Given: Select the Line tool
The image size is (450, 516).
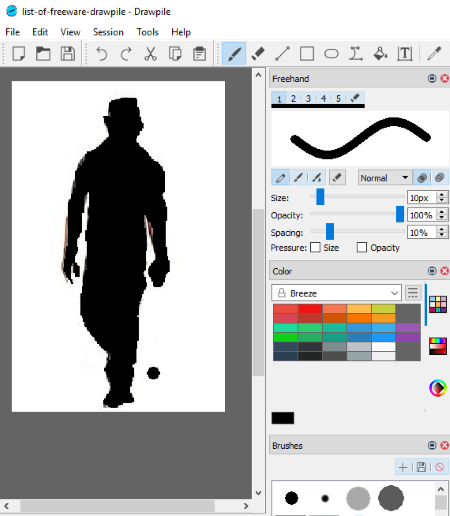Looking at the screenshot, I should point(282,53).
